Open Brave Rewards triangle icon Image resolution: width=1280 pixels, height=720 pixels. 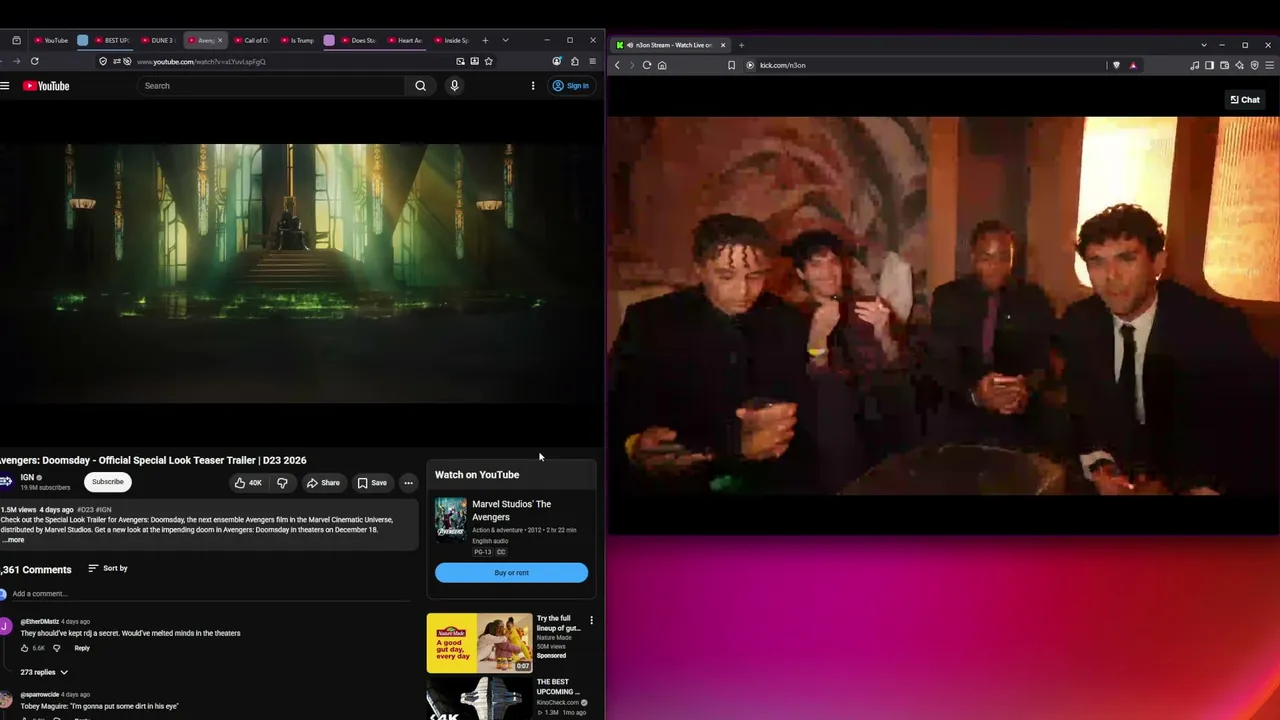(x=1133, y=65)
